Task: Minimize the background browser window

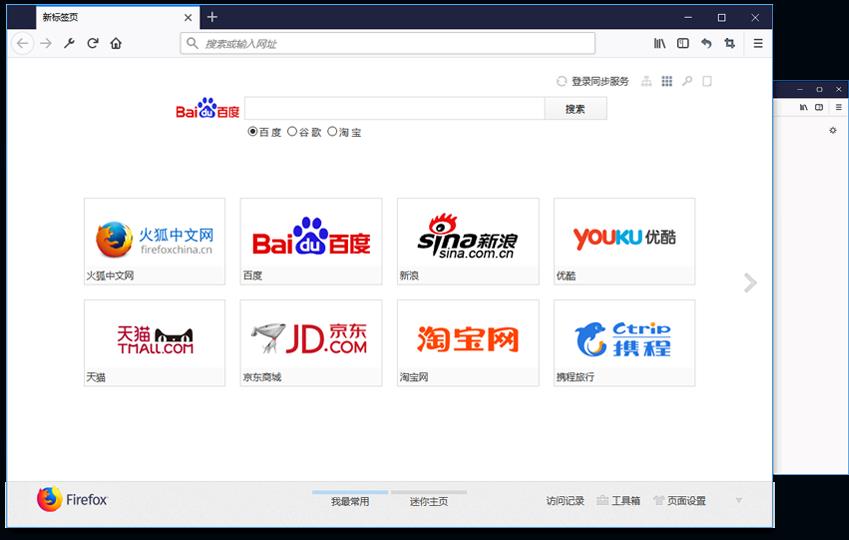Action: click(x=800, y=89)
